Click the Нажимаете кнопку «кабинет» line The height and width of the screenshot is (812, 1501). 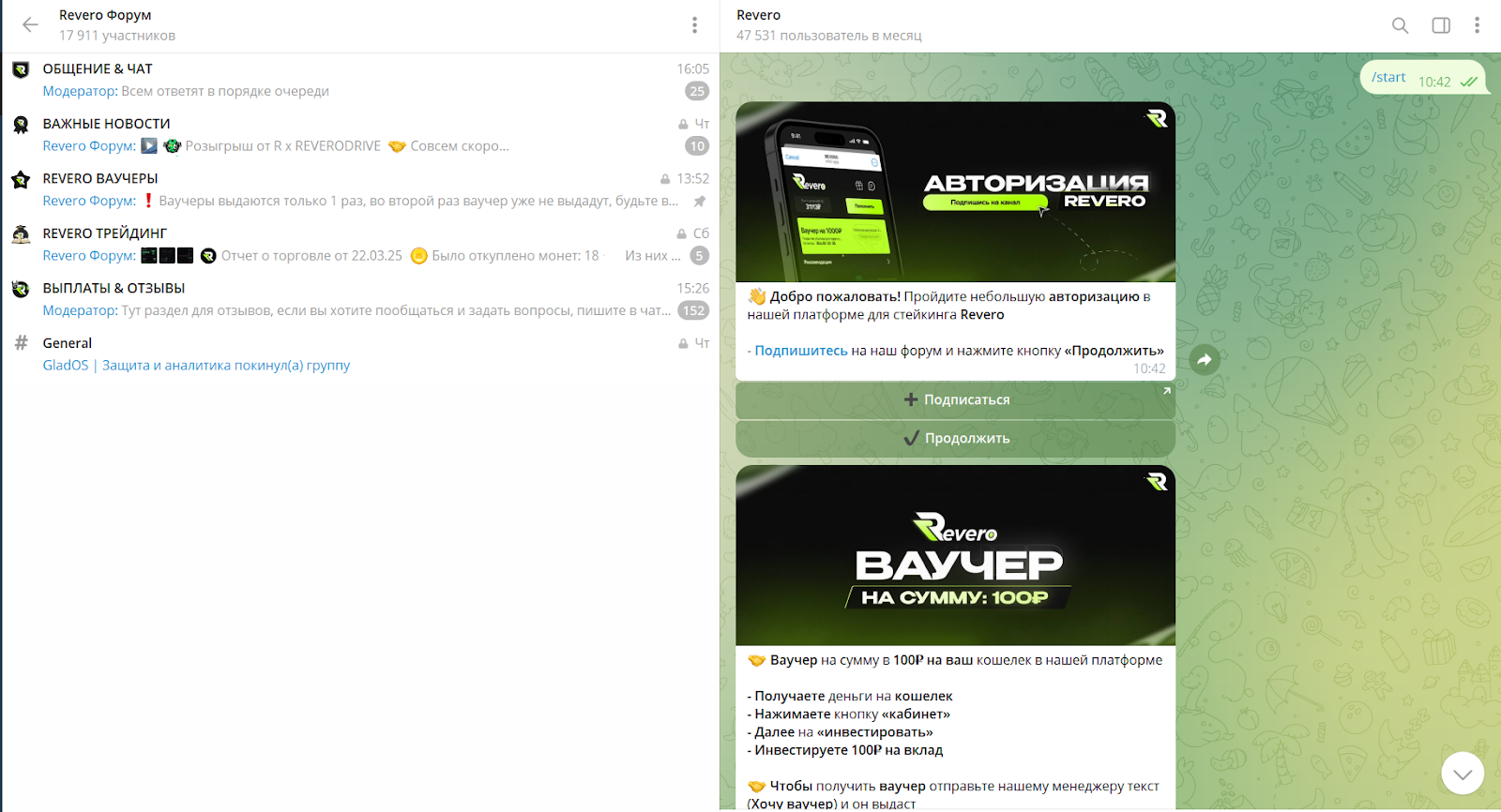click(x=849, y=714)
